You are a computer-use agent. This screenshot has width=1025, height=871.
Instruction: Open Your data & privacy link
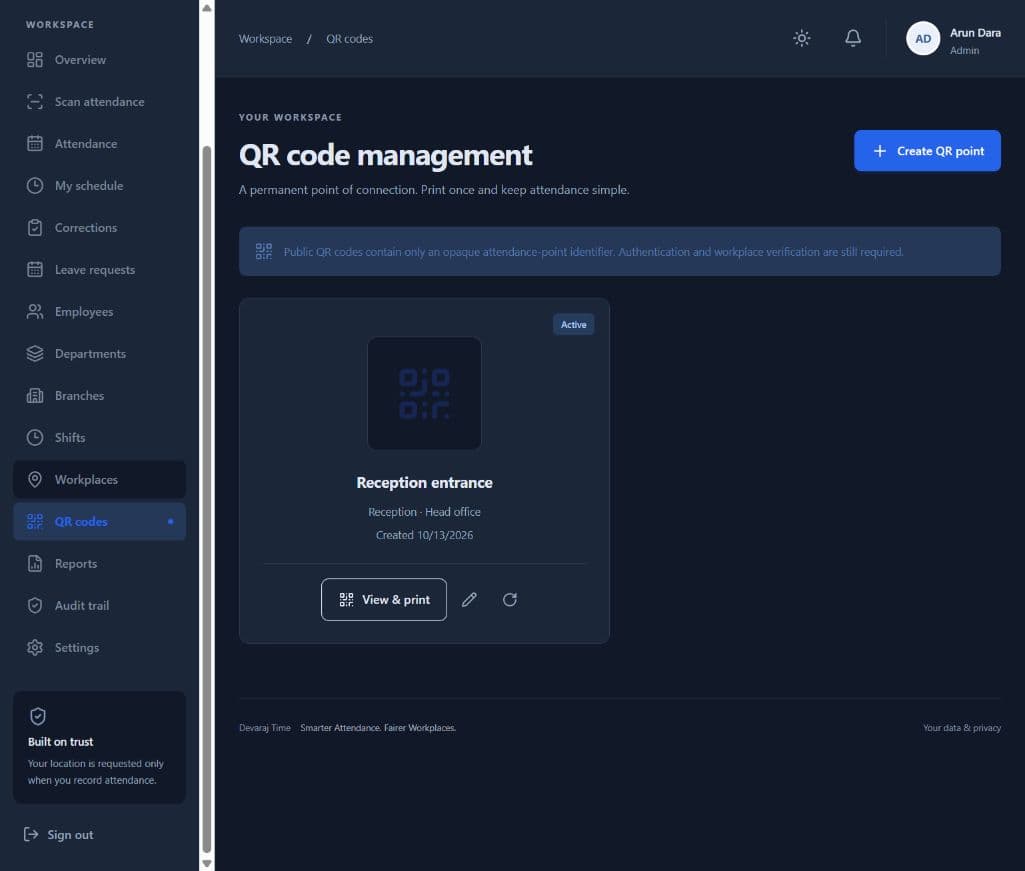tap(962, 728)
